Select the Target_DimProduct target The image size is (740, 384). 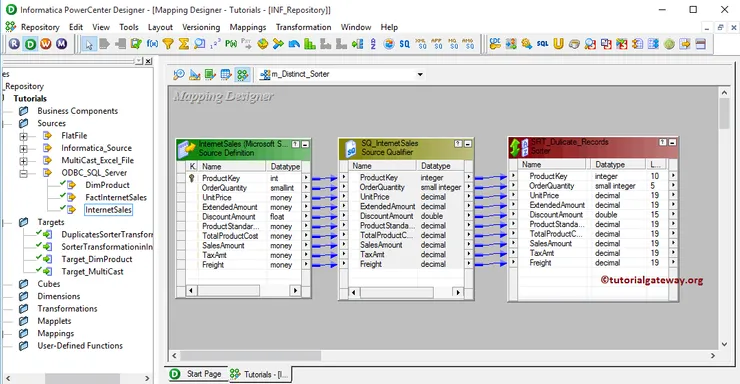(x=97, y=259)
